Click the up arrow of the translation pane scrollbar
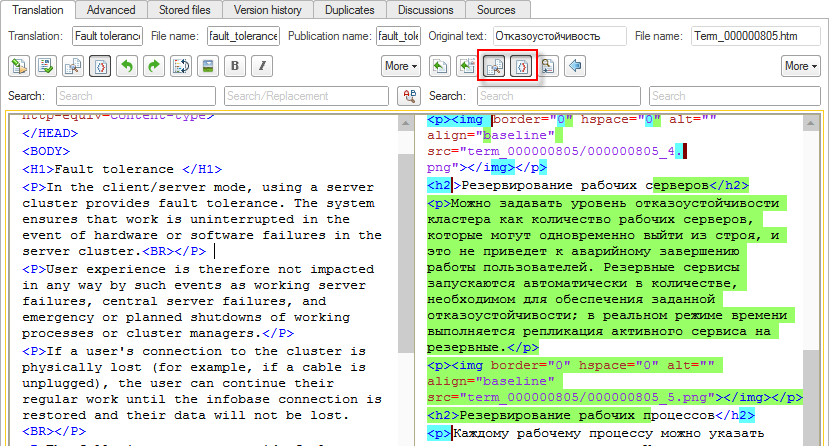The image size is (829, 446). tap(406, 124)
